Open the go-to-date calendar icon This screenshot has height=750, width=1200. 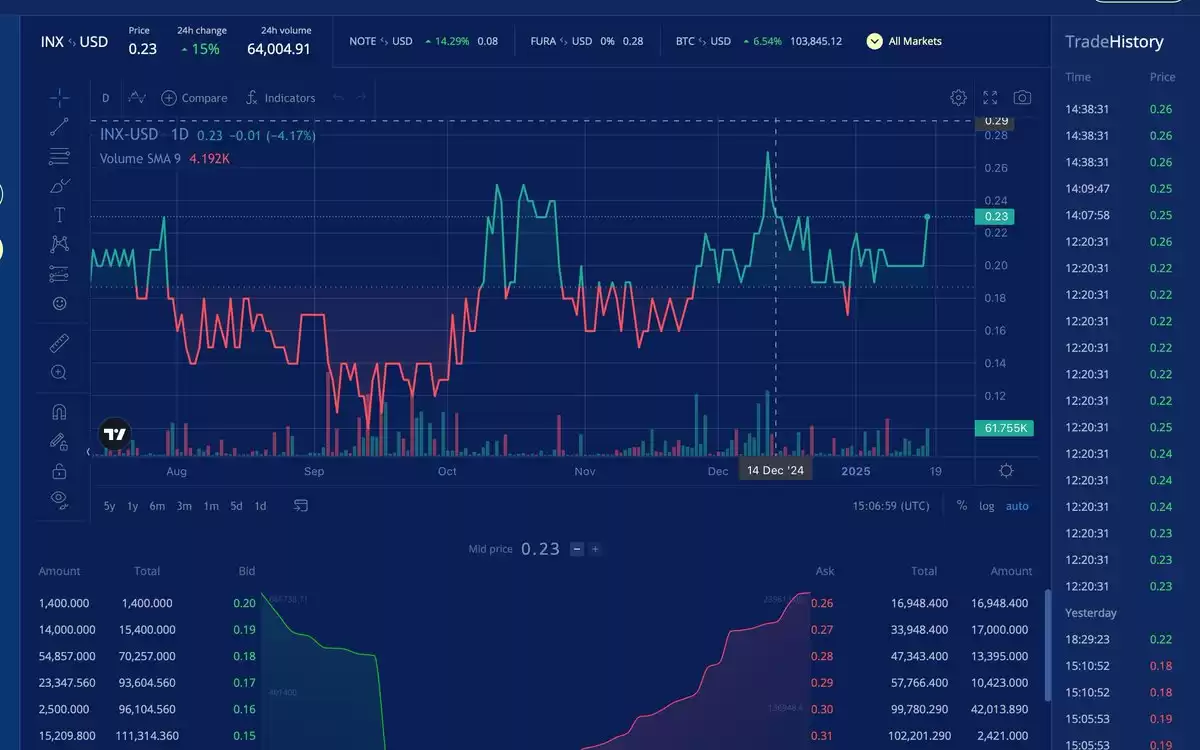(x=301, y=506)
